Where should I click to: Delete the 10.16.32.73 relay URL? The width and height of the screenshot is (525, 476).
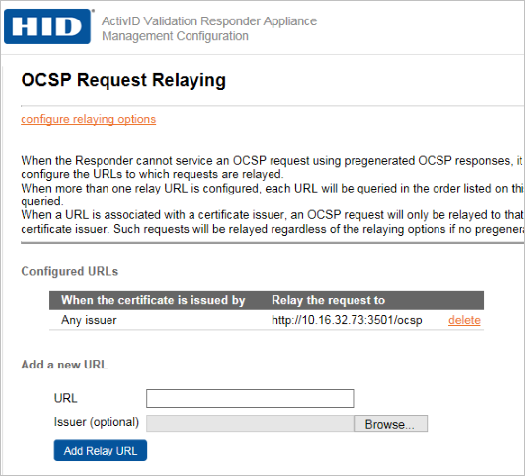[464, 320]
